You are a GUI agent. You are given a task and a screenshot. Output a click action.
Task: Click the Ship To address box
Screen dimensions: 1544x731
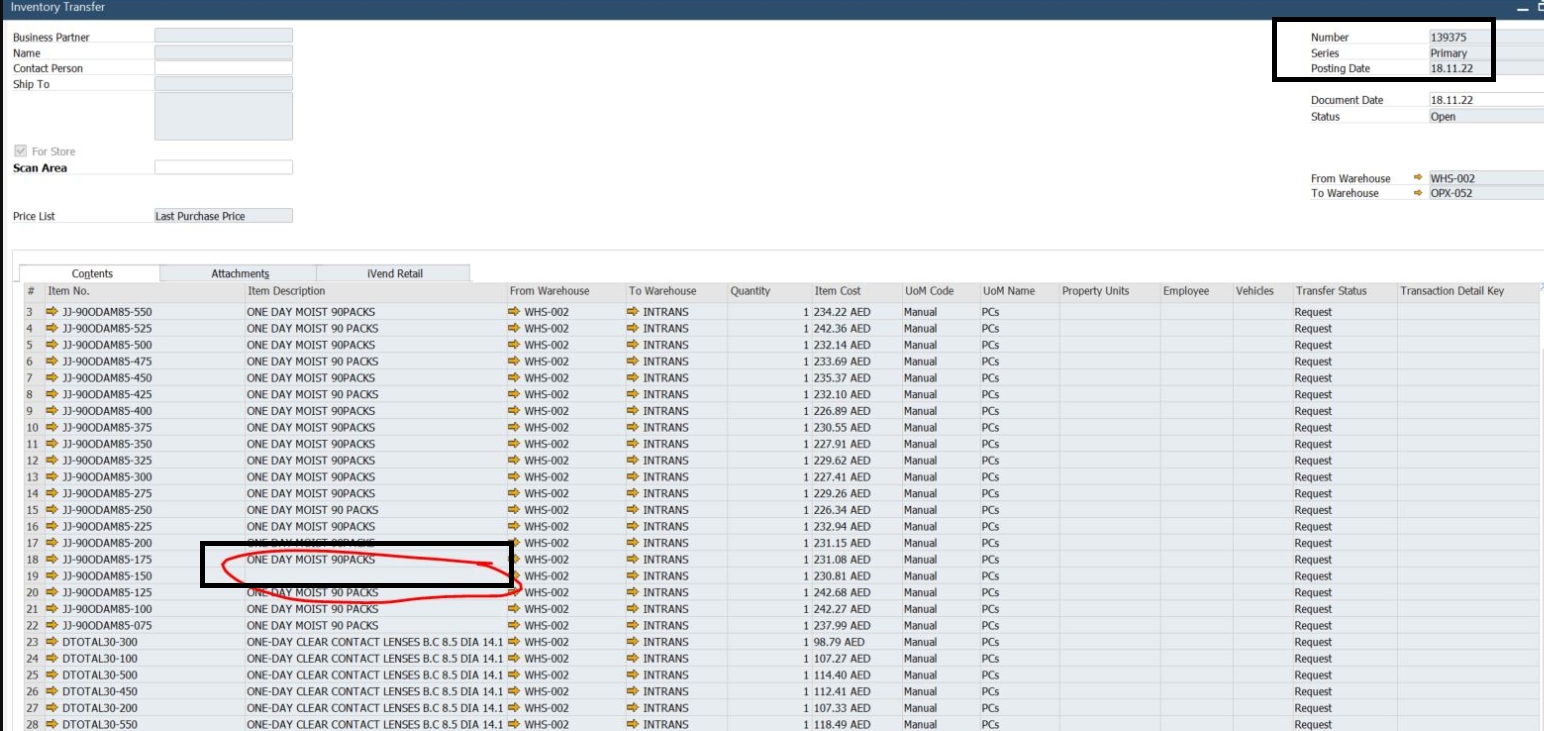tap(224, 116)
